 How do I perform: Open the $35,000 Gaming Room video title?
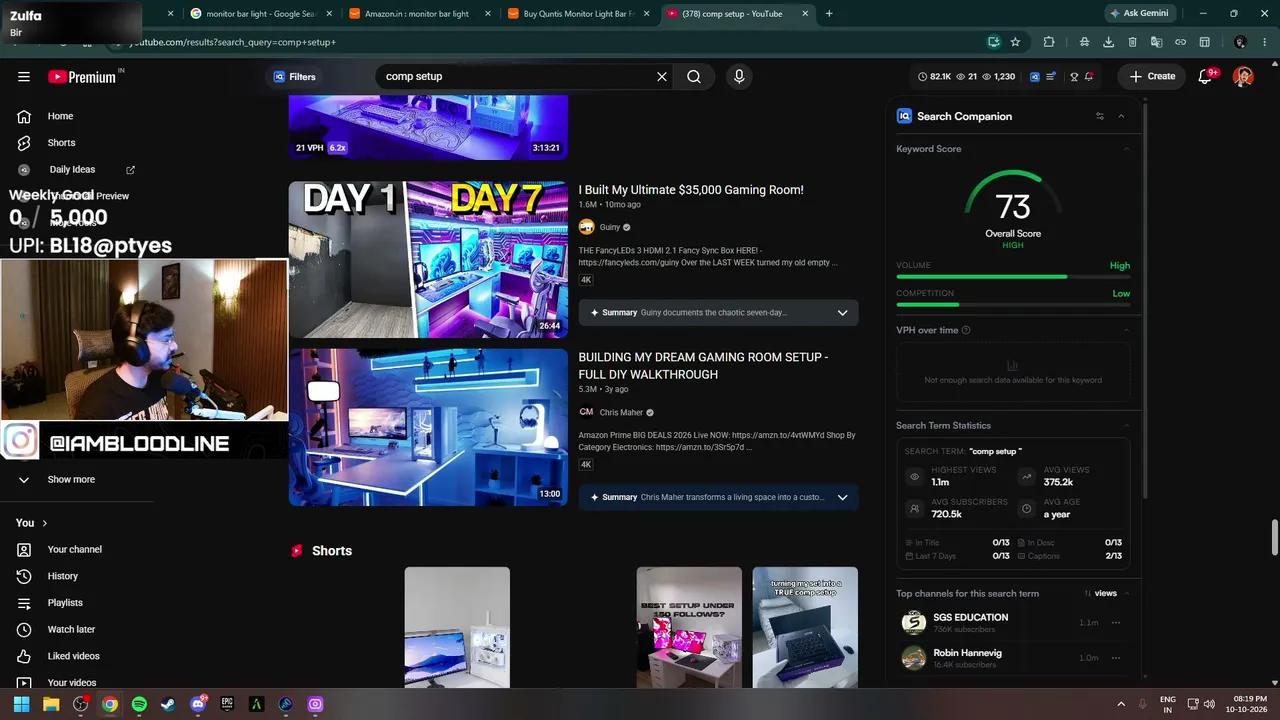[x=691, y=190]
